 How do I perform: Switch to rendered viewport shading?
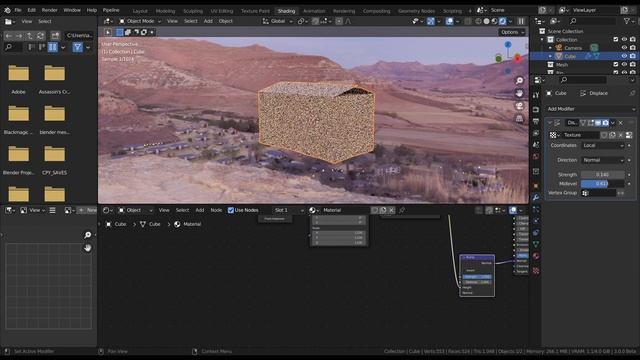(x=502, y=21)
